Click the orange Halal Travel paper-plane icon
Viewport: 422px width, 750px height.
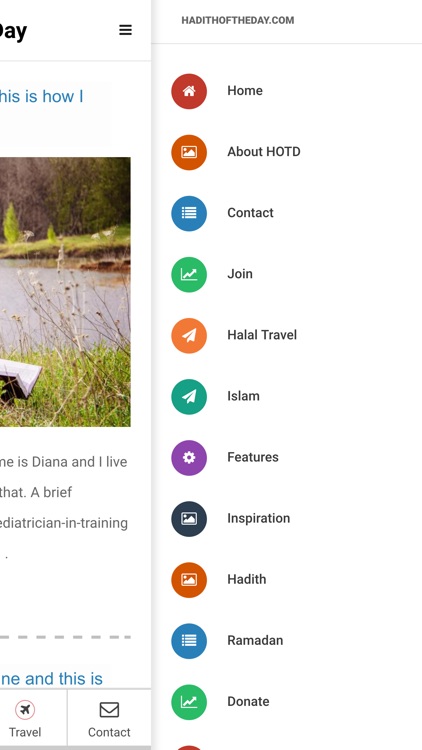click(x=189, y=335)
